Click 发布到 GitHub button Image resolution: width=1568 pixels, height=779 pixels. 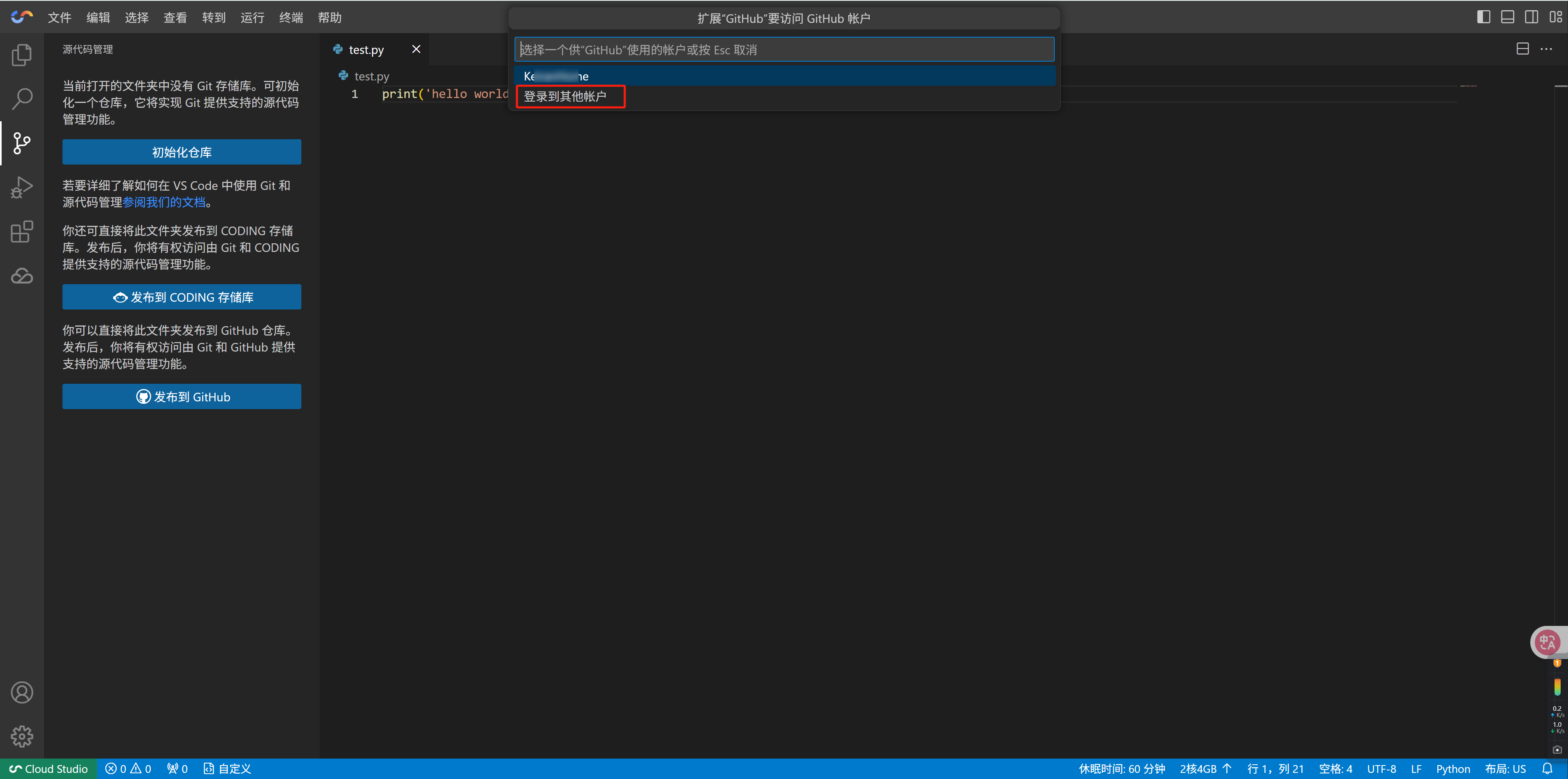tap(181, 397)
